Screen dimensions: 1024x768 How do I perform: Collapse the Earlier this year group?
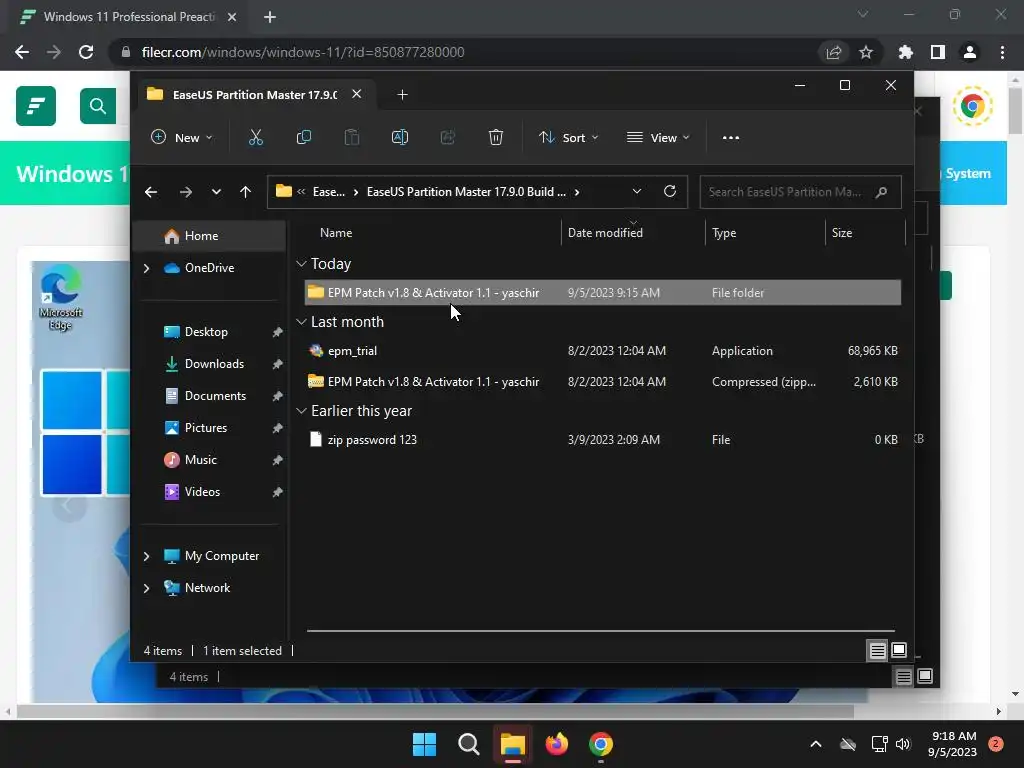[301, 411]
